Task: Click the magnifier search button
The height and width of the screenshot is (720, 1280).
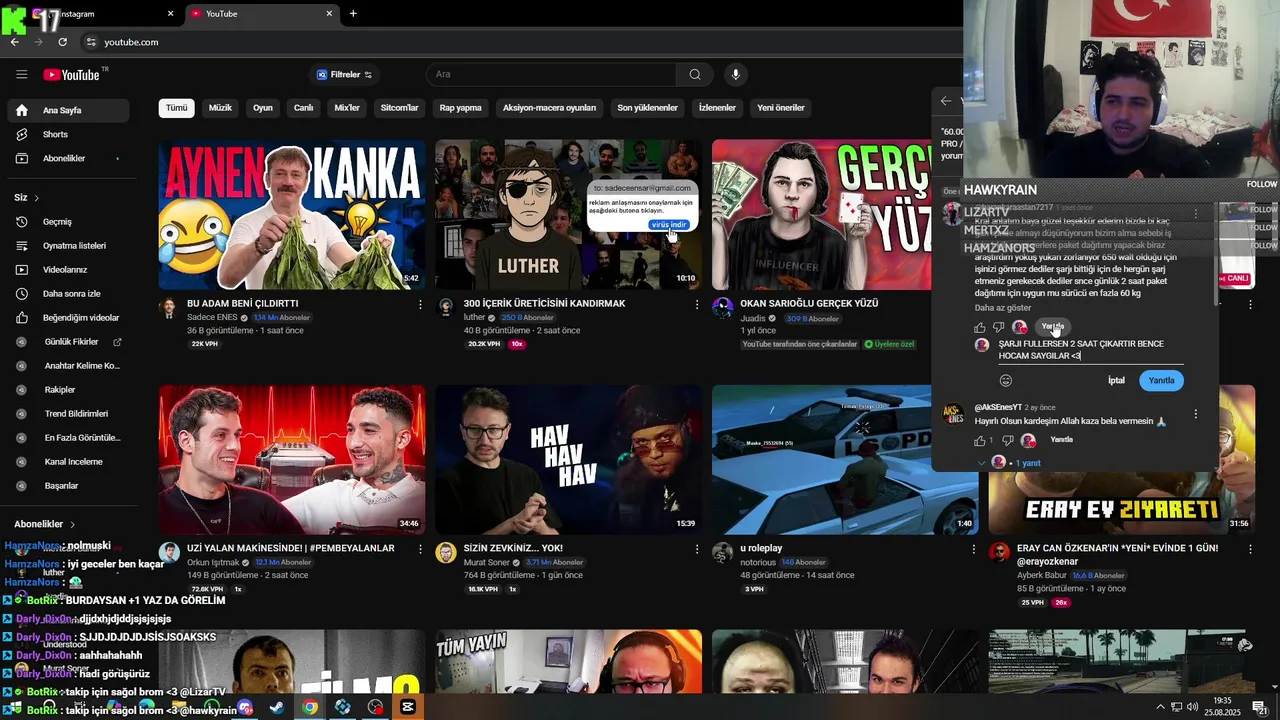Action: pyautogui.click(x=695, y=74)
